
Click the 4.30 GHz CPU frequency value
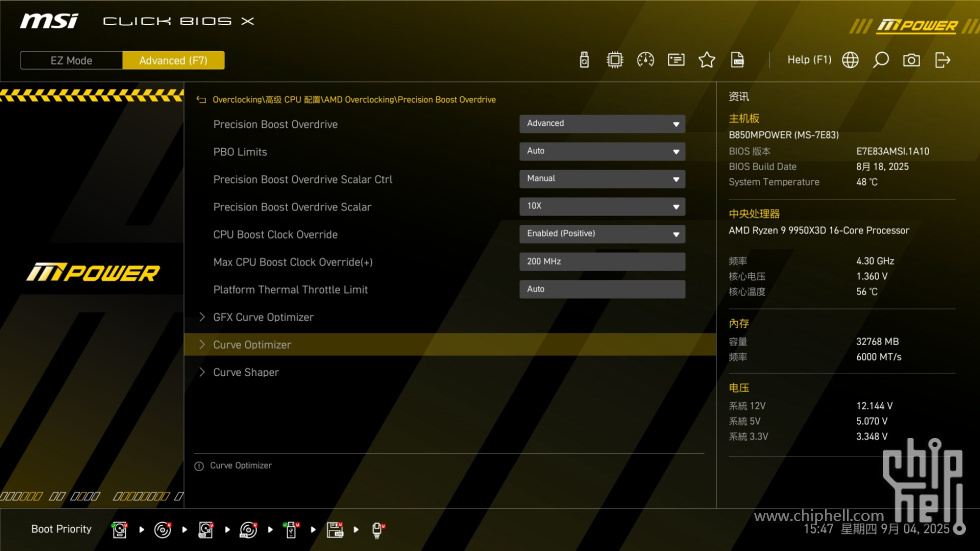pyautogui.click(x=875, y=261)
